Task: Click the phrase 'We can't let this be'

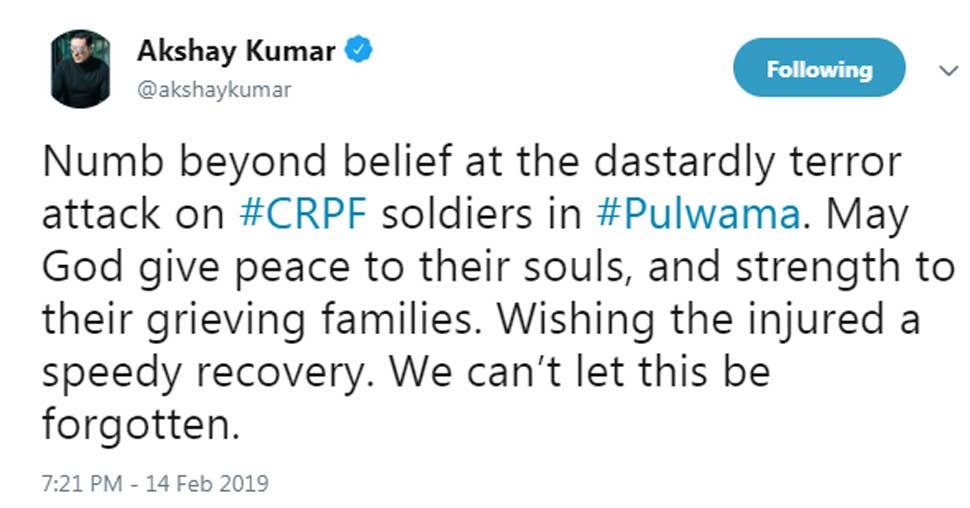Action: [x=580, y=372]
